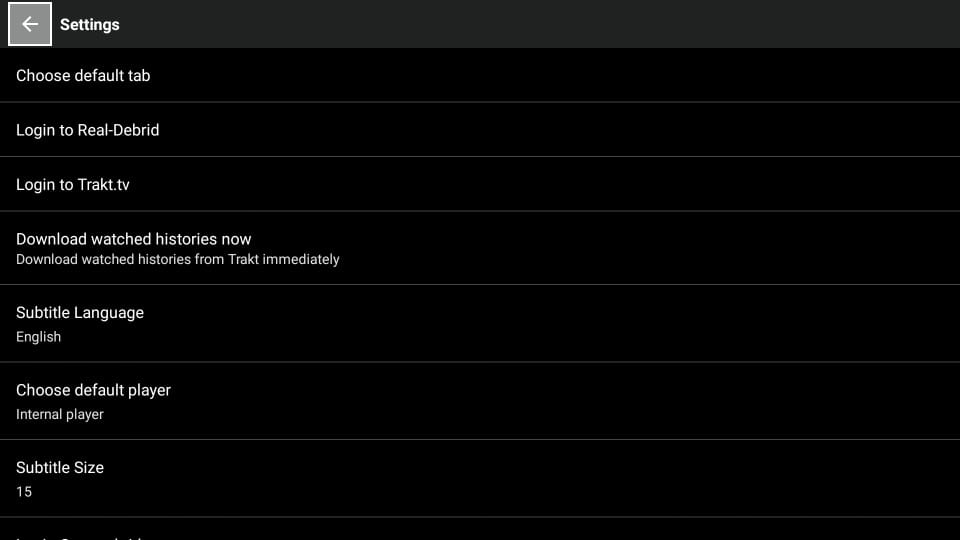The width and height of the screenshot is (960, 540).
Task: Open the Subtitle Language option
Action: coord(480,323)
